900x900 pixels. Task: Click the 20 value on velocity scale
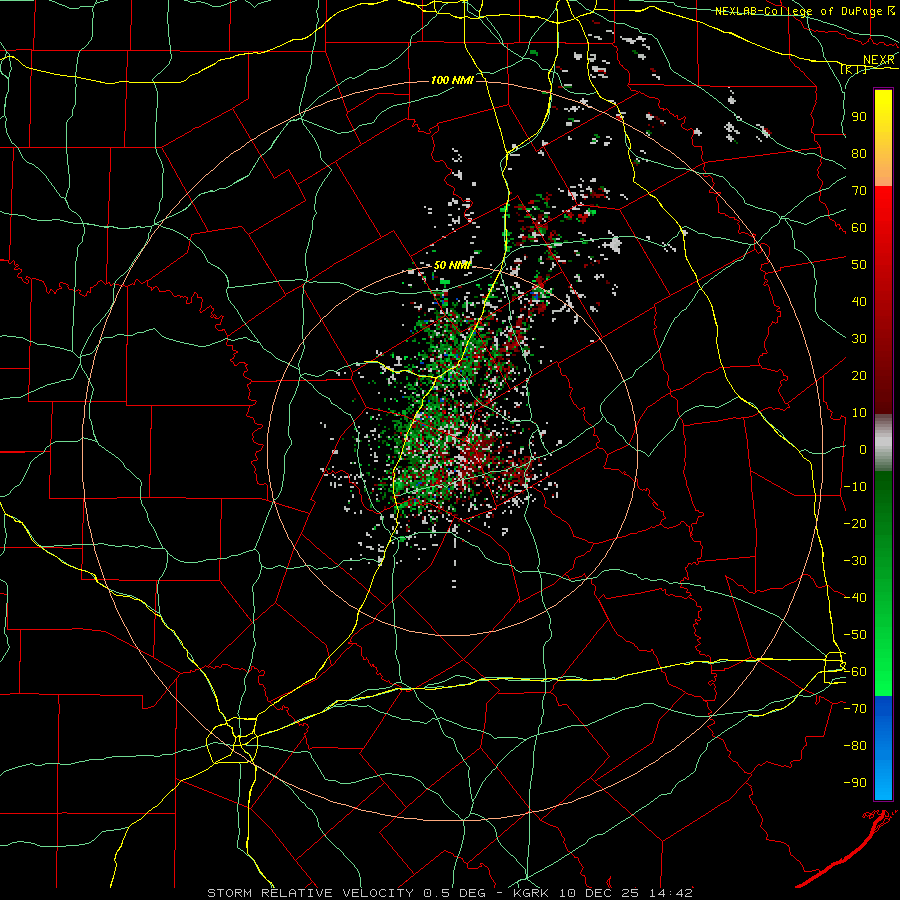point(859,375)
